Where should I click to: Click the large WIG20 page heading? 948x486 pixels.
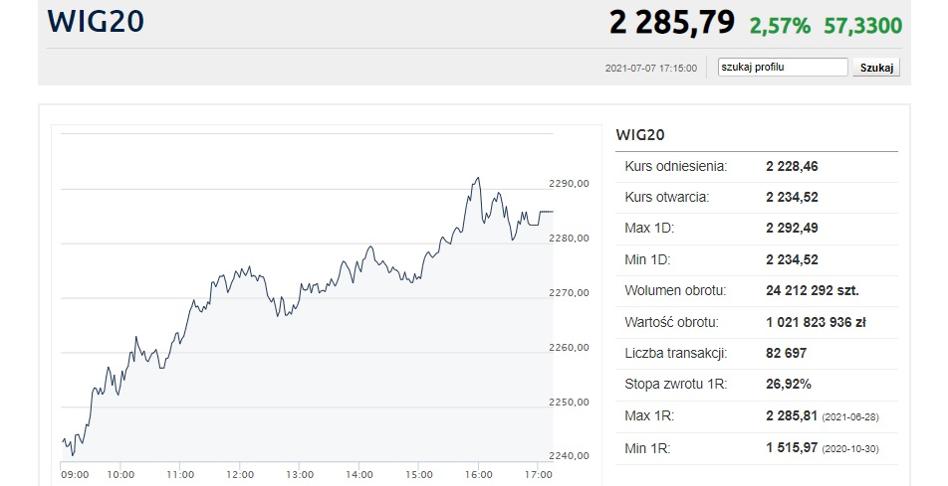coord(95,22)
